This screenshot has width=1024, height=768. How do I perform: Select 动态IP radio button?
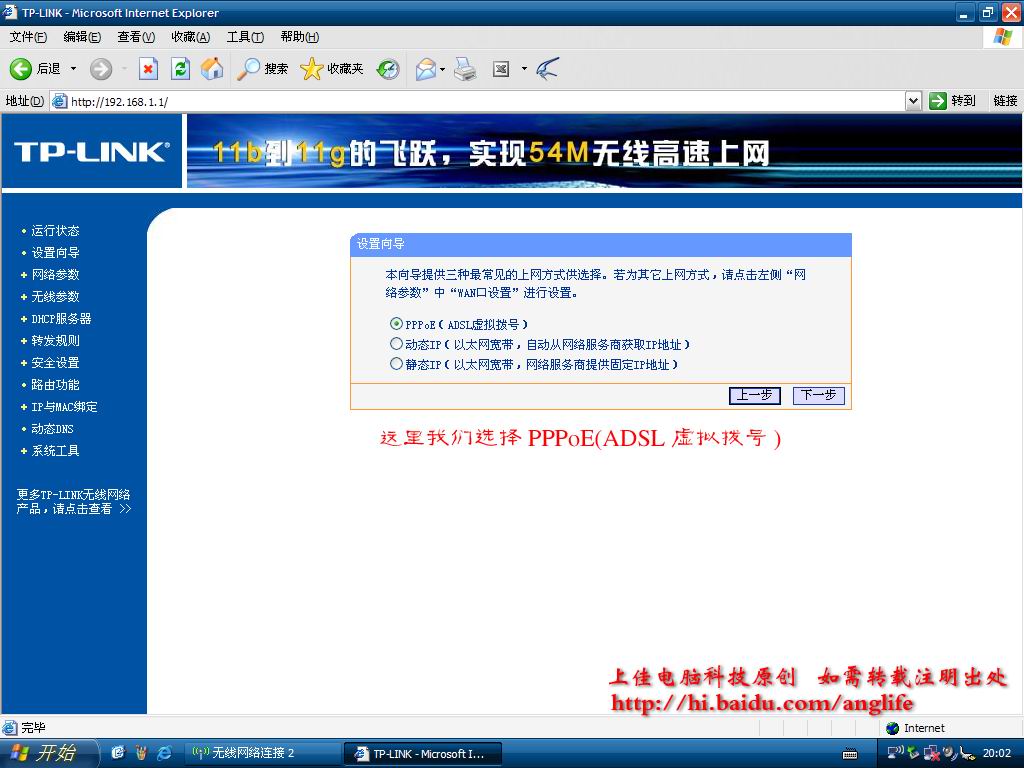pos(396,344)
